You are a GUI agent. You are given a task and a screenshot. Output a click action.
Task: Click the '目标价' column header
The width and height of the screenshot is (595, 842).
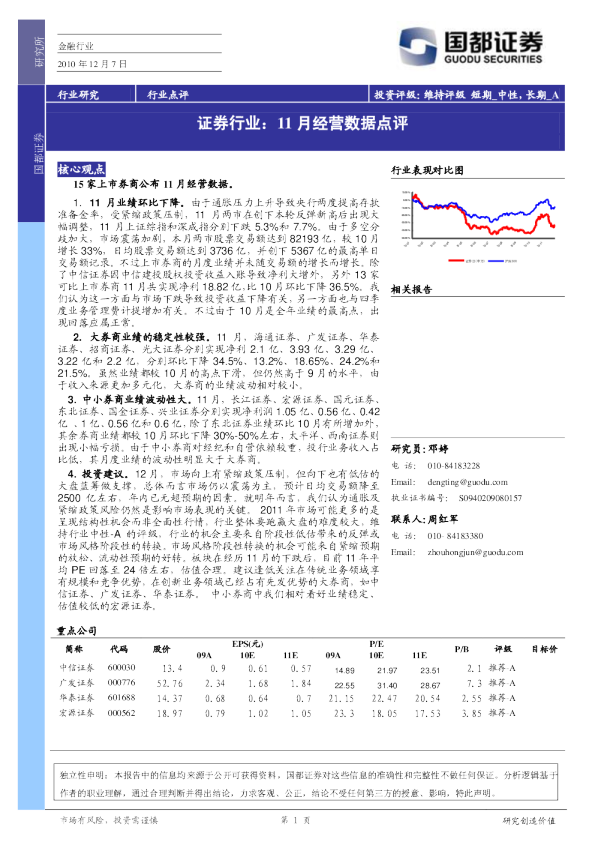click(544, 649)
